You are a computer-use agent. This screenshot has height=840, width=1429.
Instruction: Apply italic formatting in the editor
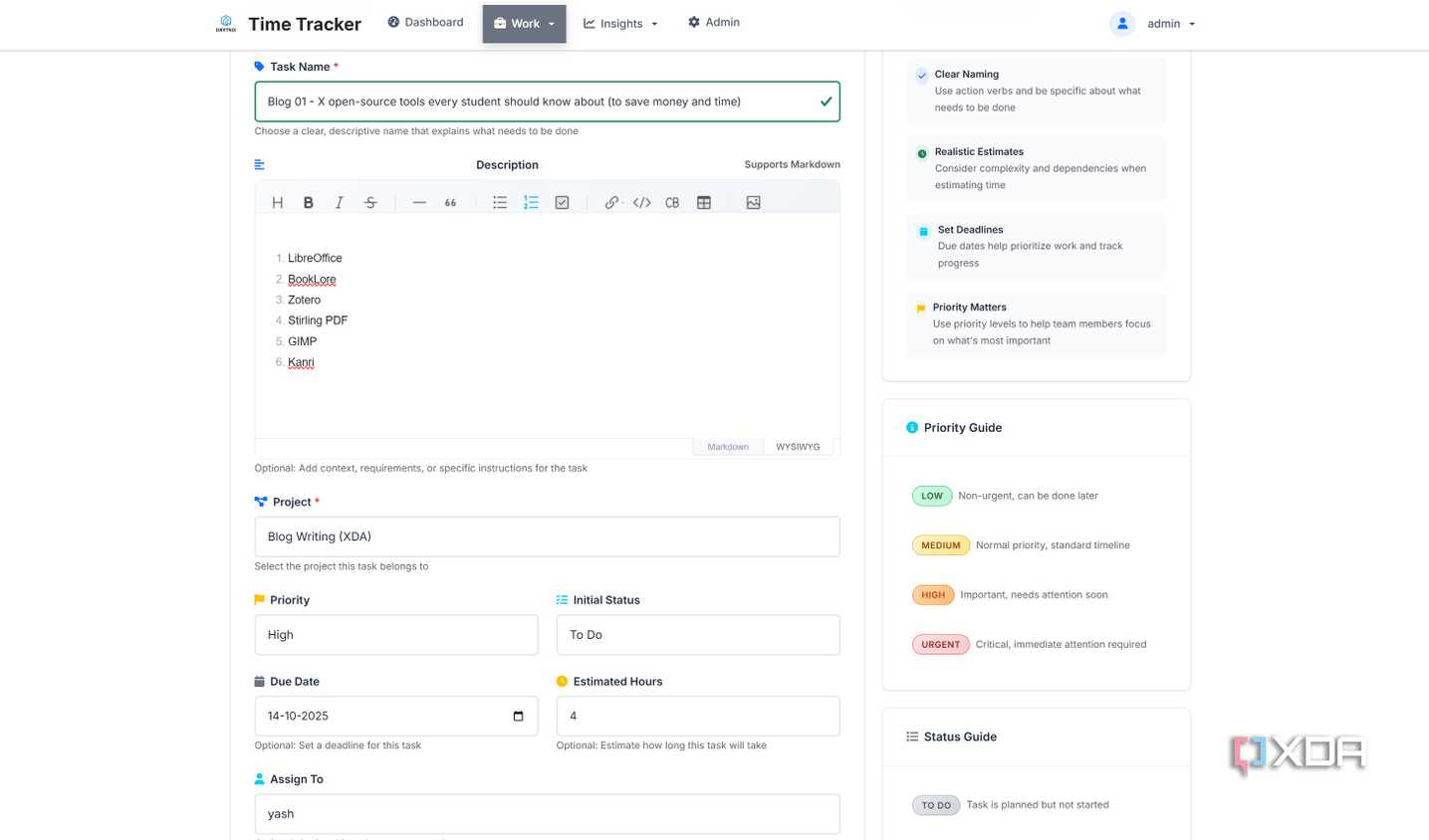point(340,203)
